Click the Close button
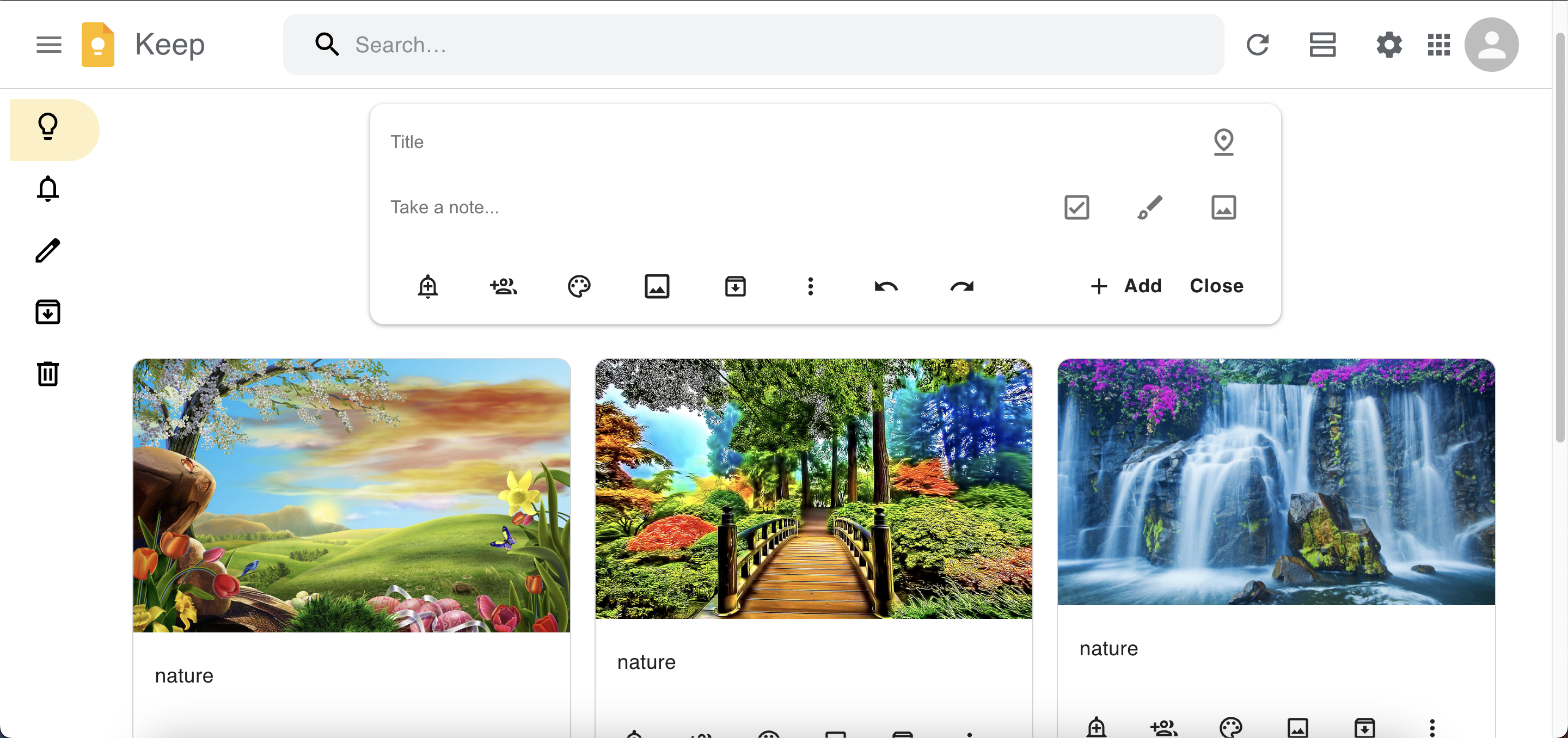Screen dimensions: 1568x738 coord(1216,286)
